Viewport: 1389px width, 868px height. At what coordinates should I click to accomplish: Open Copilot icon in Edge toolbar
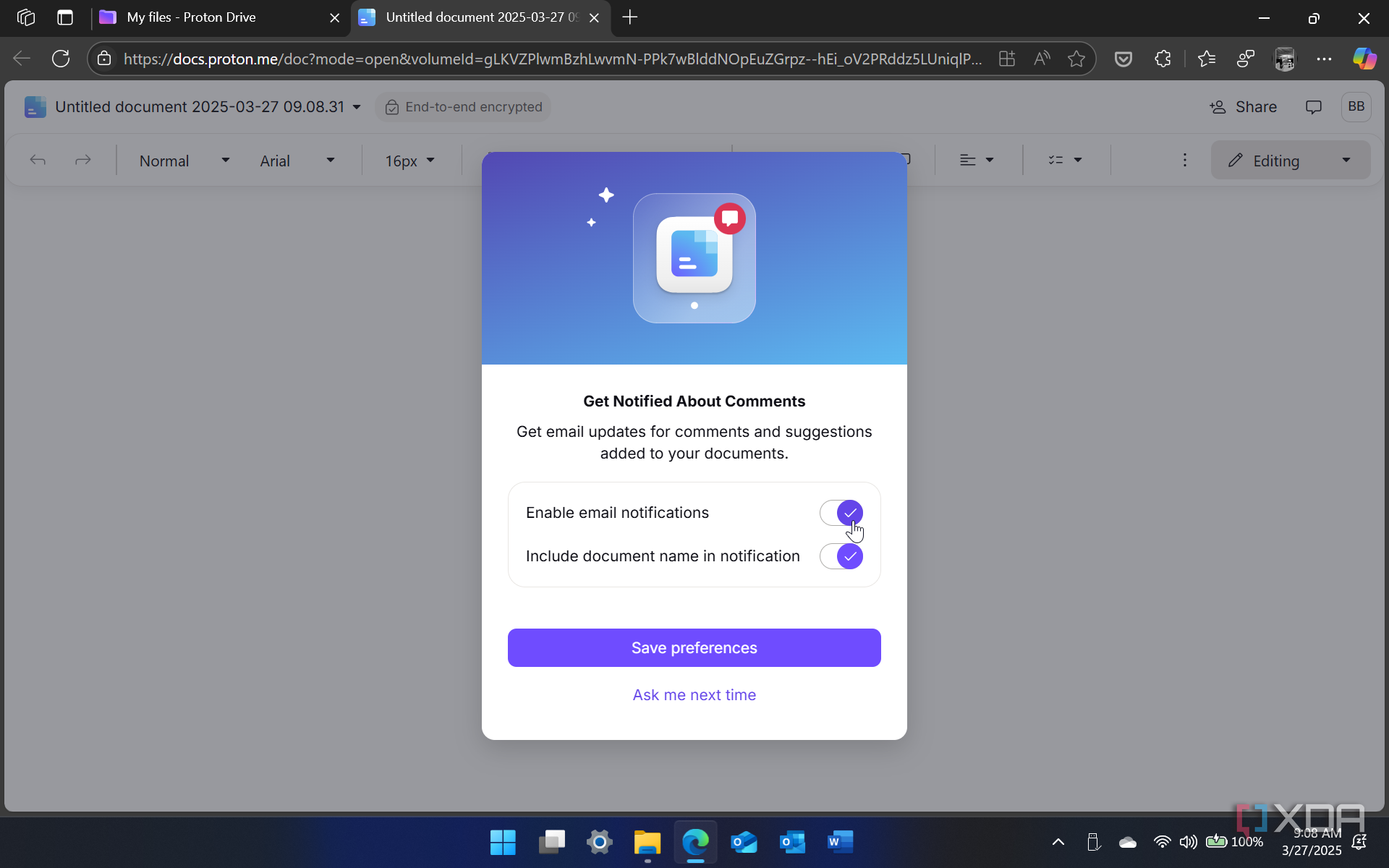click(1364, 59)
